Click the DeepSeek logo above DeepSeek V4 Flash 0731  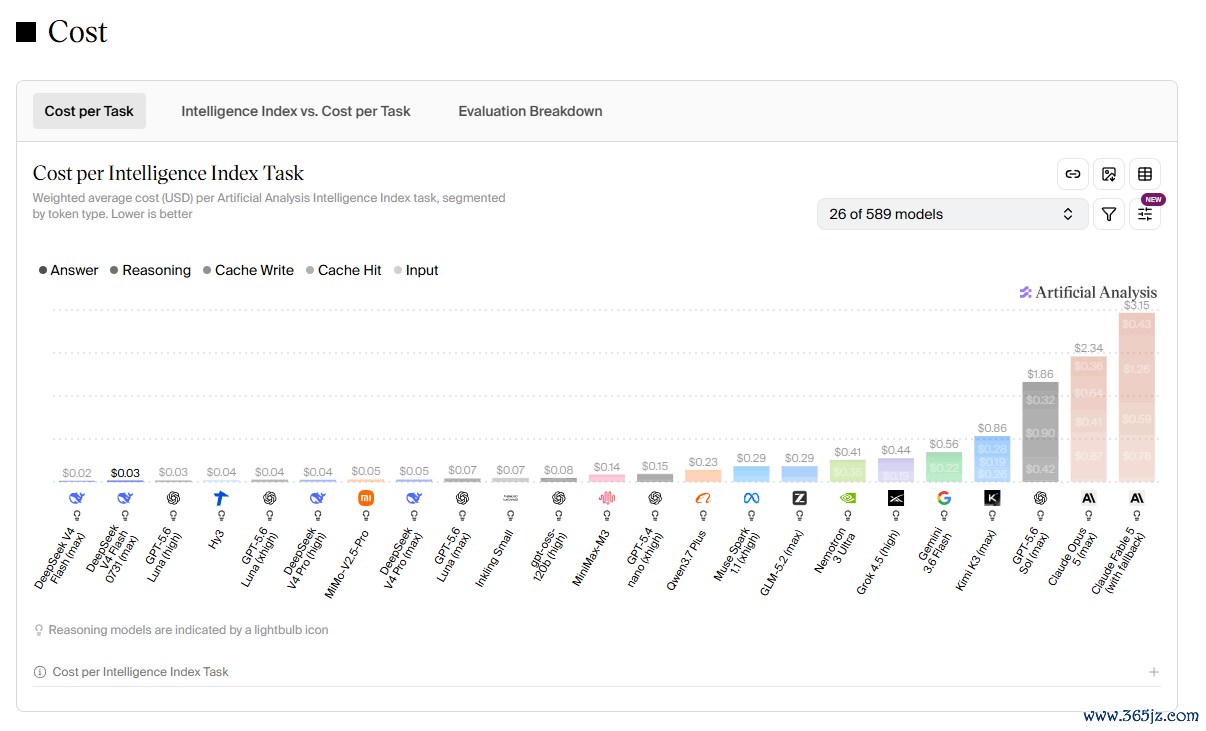(x=125, y=498)
